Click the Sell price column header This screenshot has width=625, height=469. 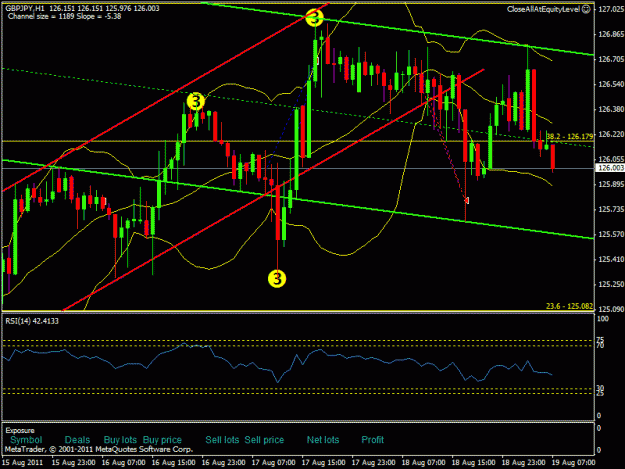click(264, 440)
